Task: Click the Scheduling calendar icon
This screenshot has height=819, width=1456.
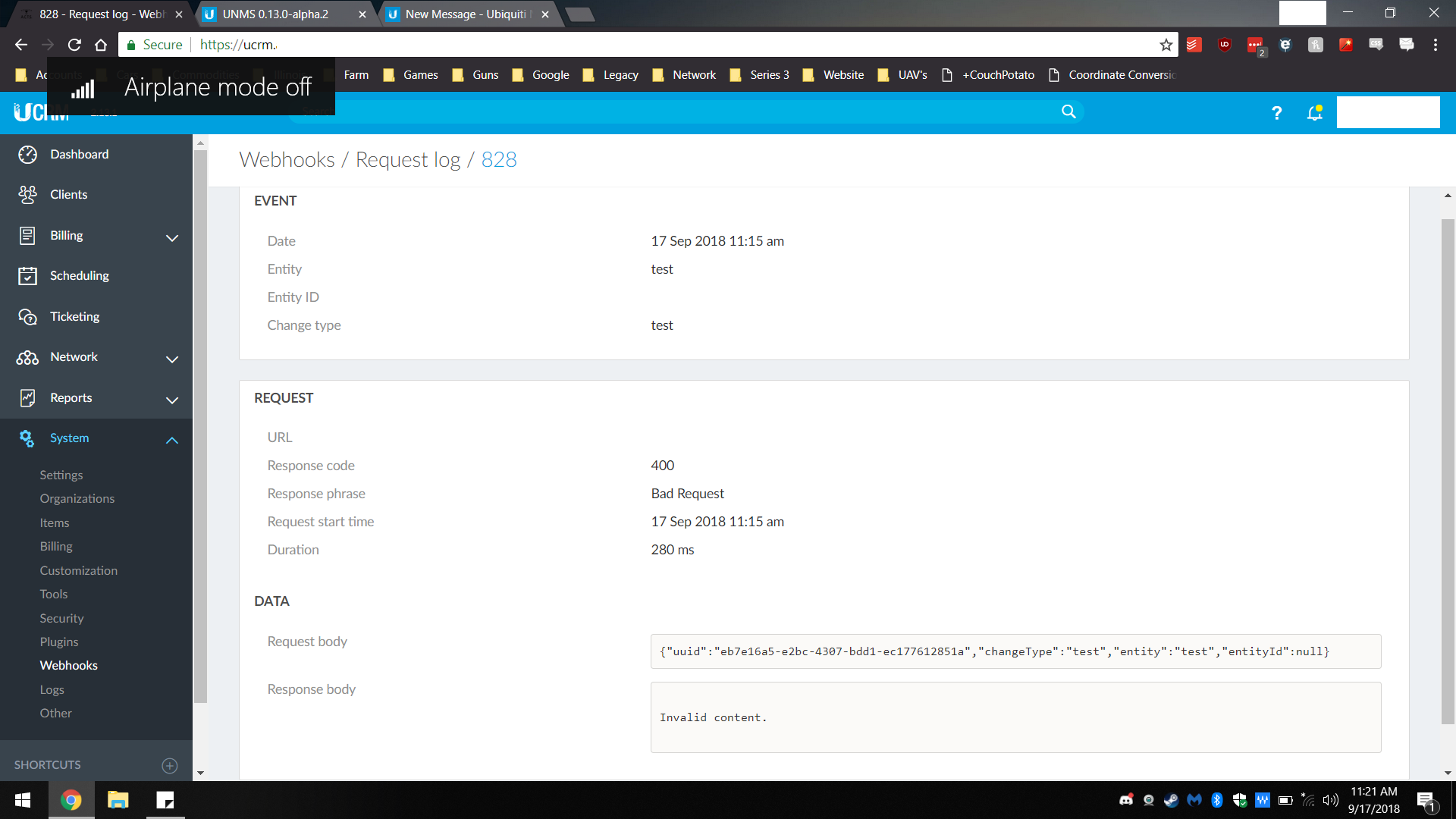Action: pyautogui.click(x=27, y=276)
